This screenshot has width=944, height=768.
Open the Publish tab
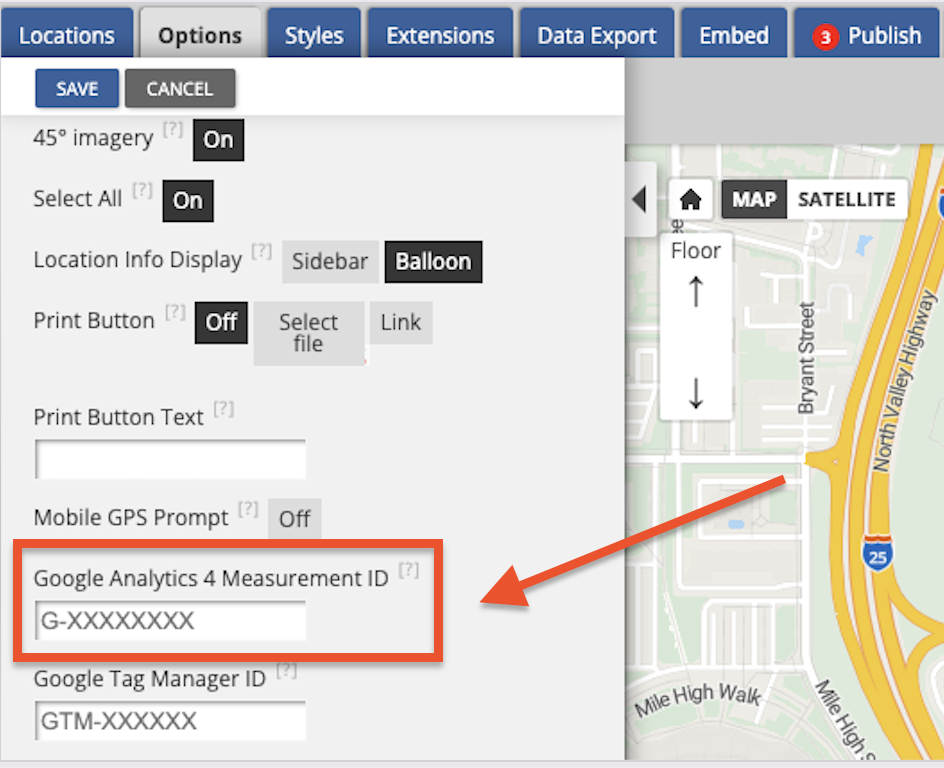[866, 36]
